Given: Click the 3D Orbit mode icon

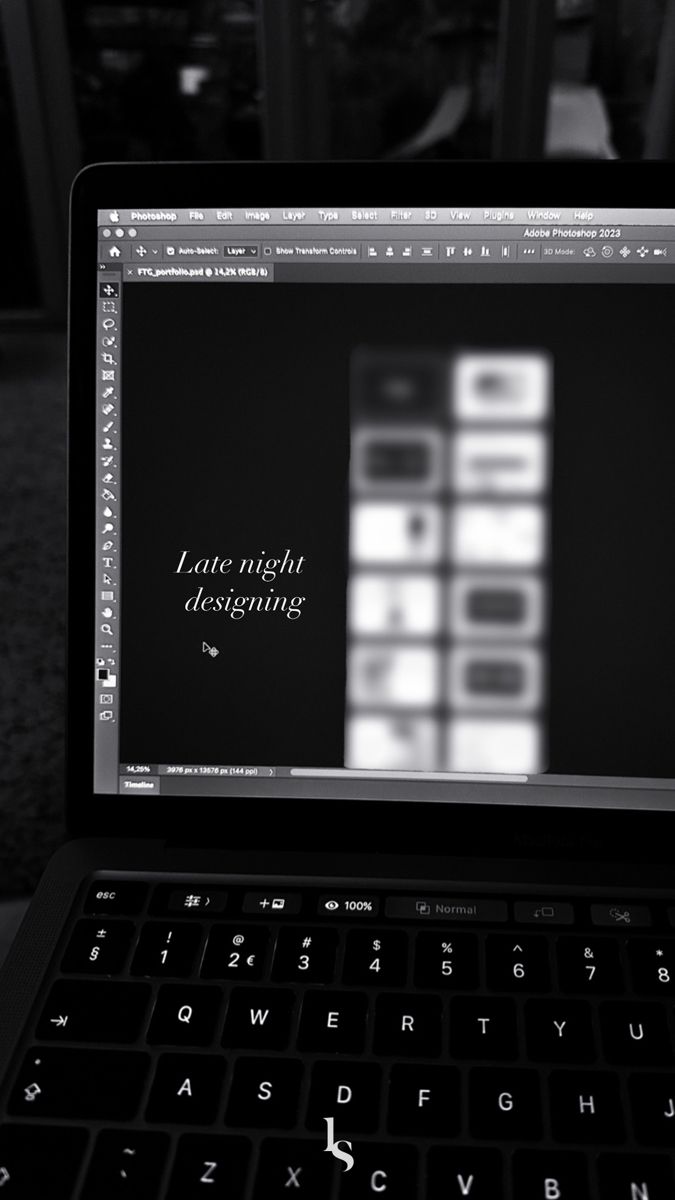Looking at the screenshot, I should point(590,252).
